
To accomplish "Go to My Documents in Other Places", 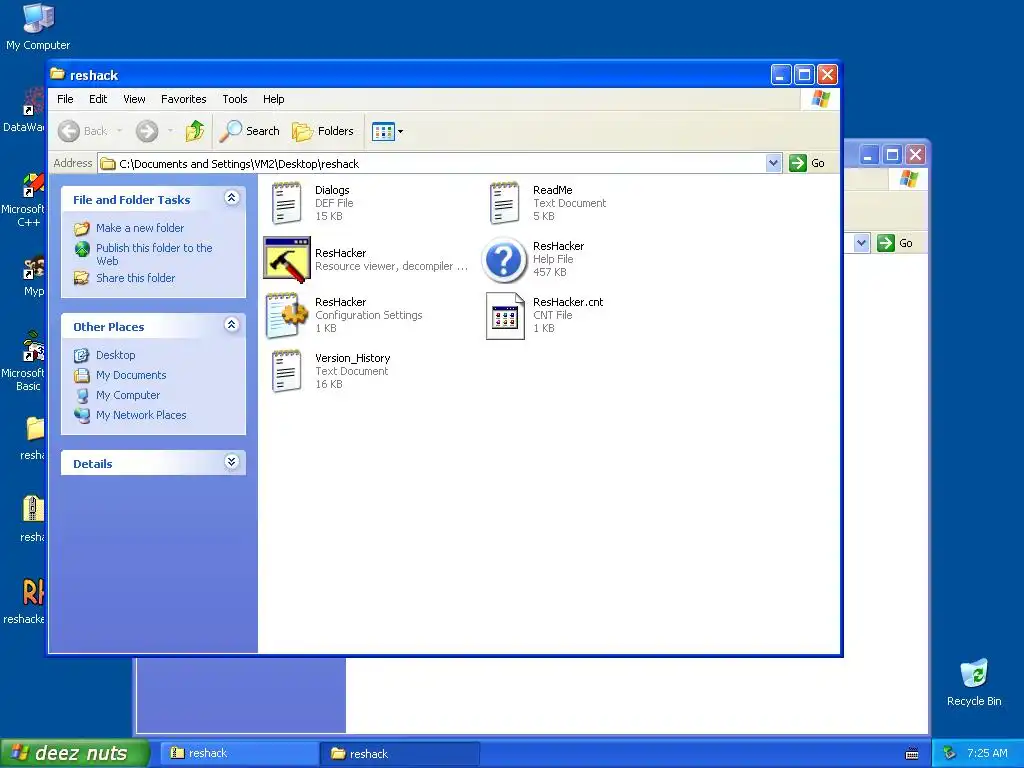I will click(x=131, y=376).
